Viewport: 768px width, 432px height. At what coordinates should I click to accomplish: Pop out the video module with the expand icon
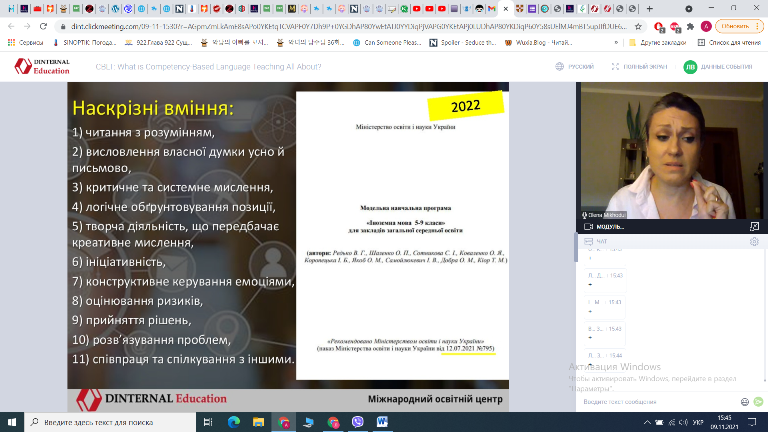click(754, 226)
